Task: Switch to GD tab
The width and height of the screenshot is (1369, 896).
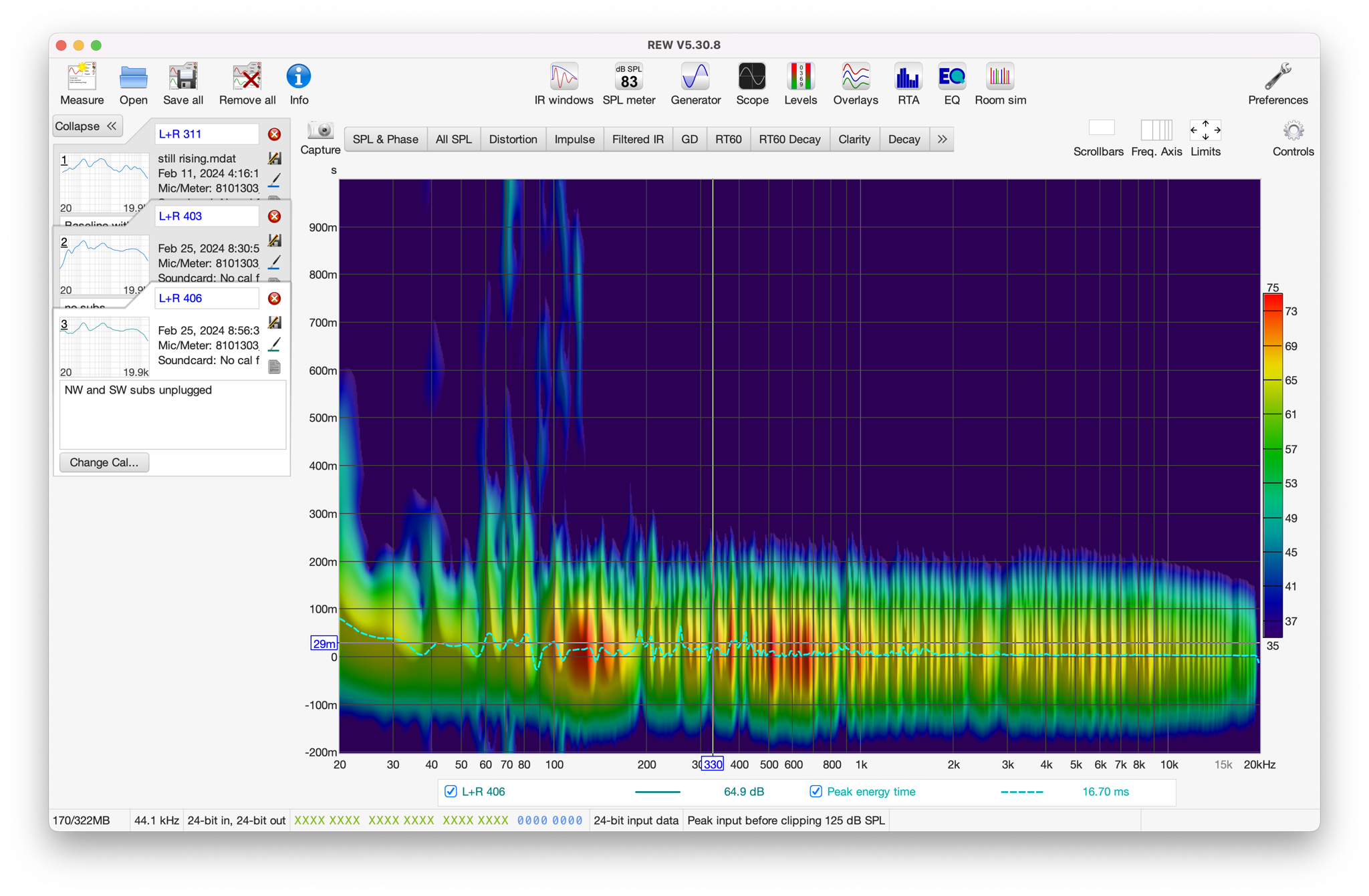Action: (689, 139)
